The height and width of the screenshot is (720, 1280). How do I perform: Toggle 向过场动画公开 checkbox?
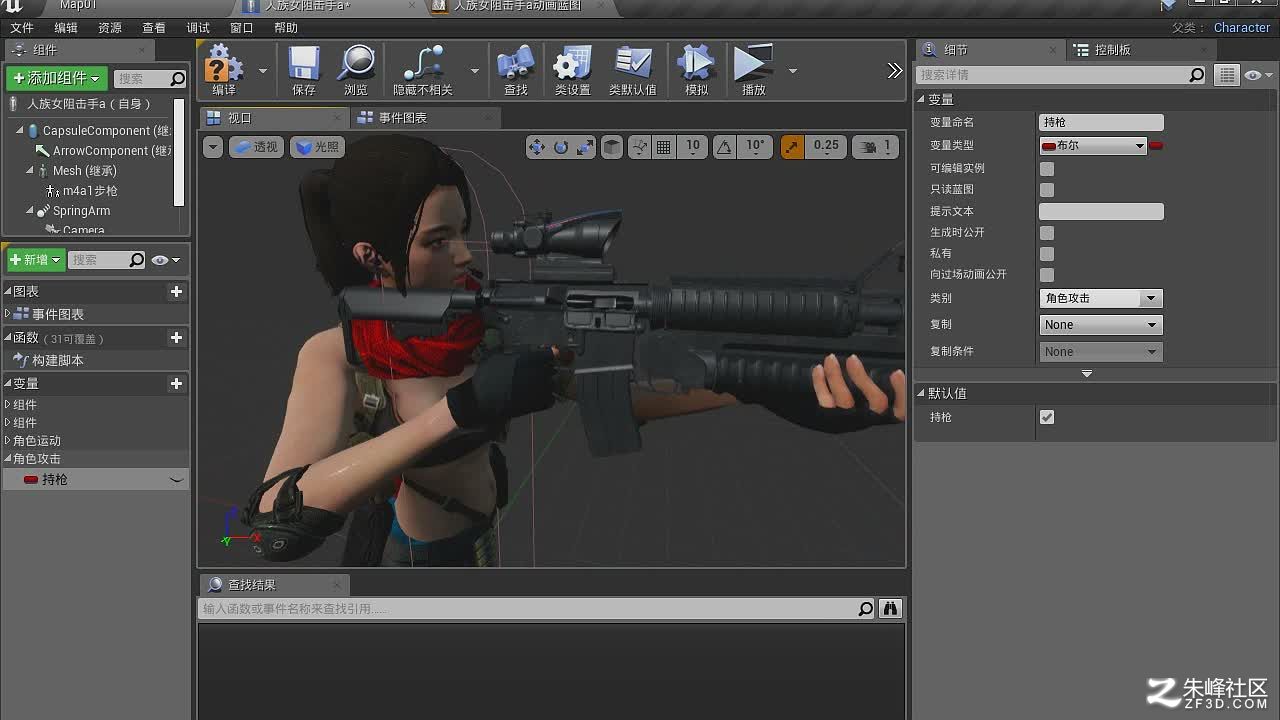pos(1047,275)
